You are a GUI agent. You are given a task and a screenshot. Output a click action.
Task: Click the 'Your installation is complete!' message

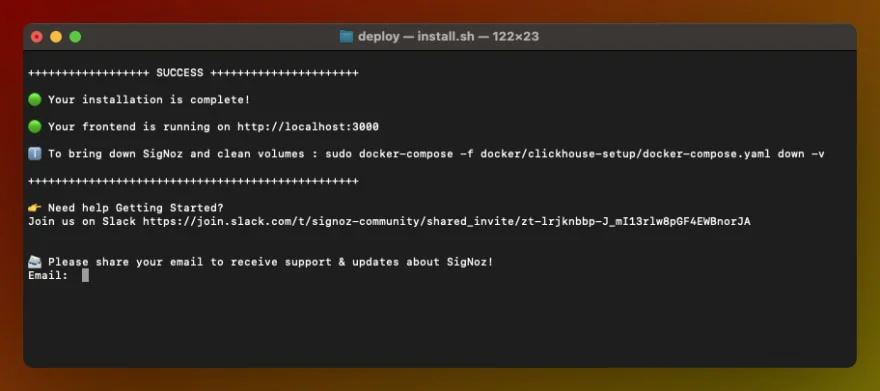click(149, 100)
